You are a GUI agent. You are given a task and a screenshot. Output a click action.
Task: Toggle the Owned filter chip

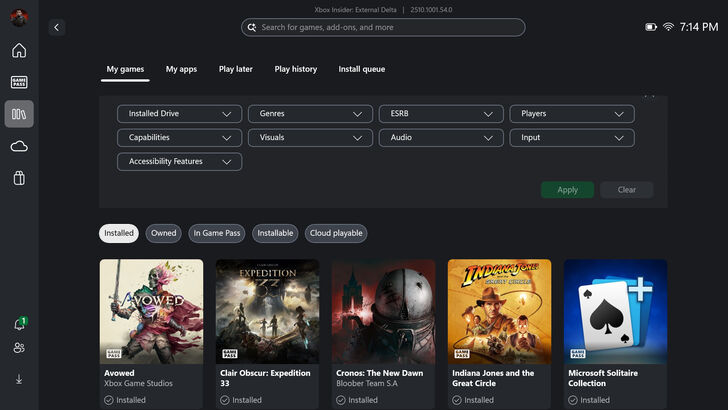pyautogui.click(x=164, y=233)
